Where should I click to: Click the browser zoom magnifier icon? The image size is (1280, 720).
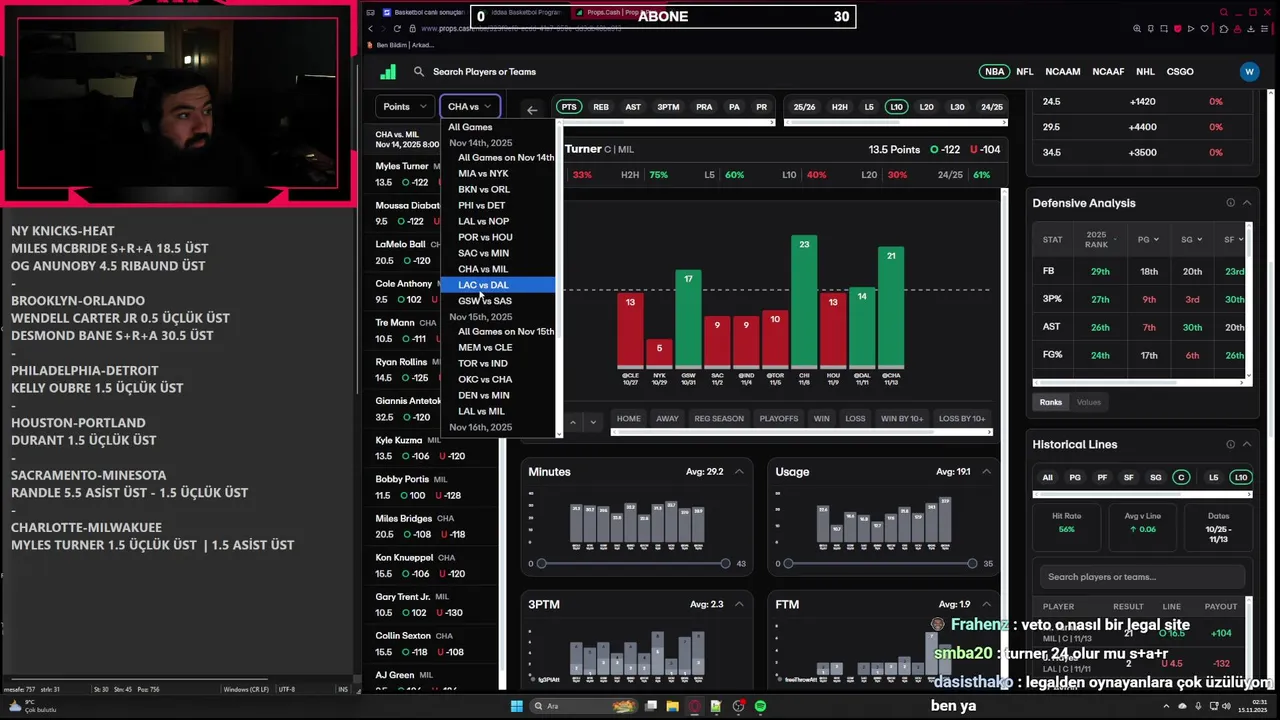(1137, 29)
